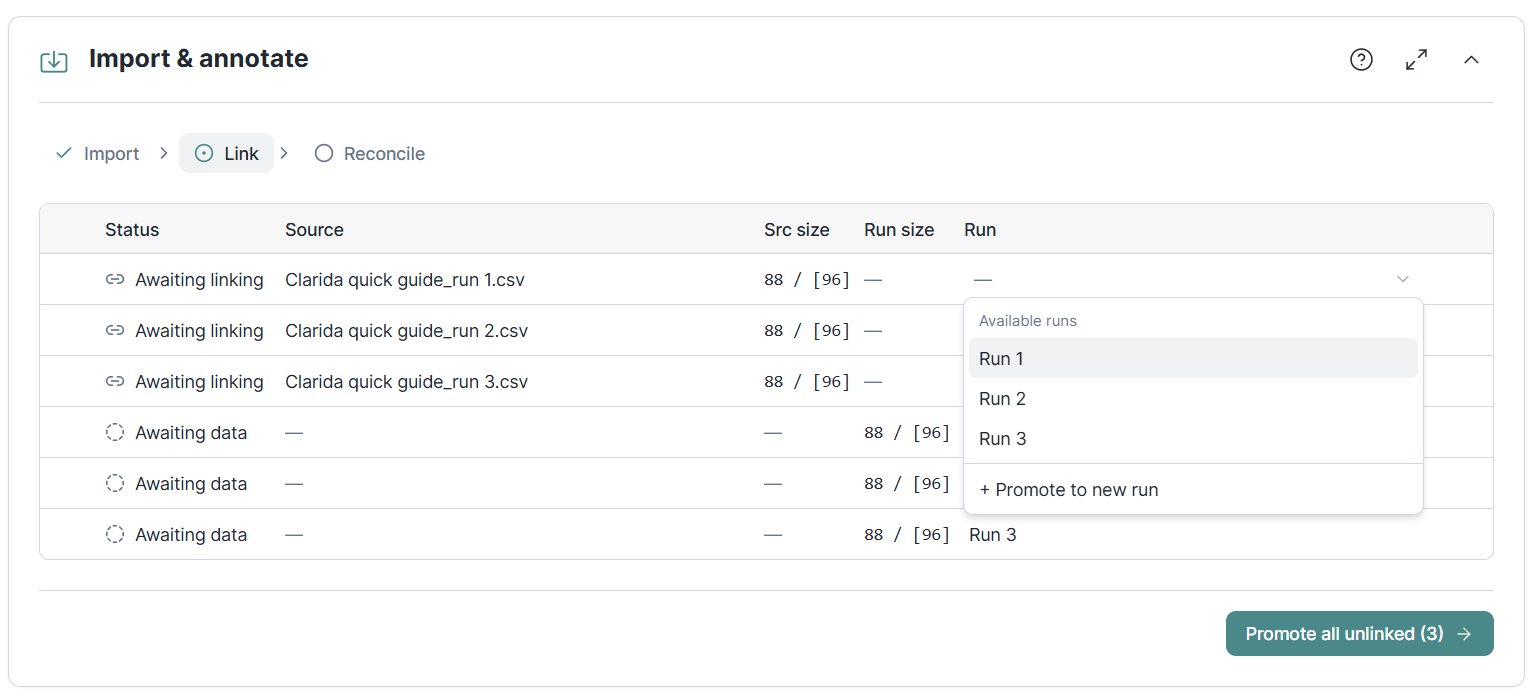Go to the Import step
1538x696 pixels.
point(98,154)
